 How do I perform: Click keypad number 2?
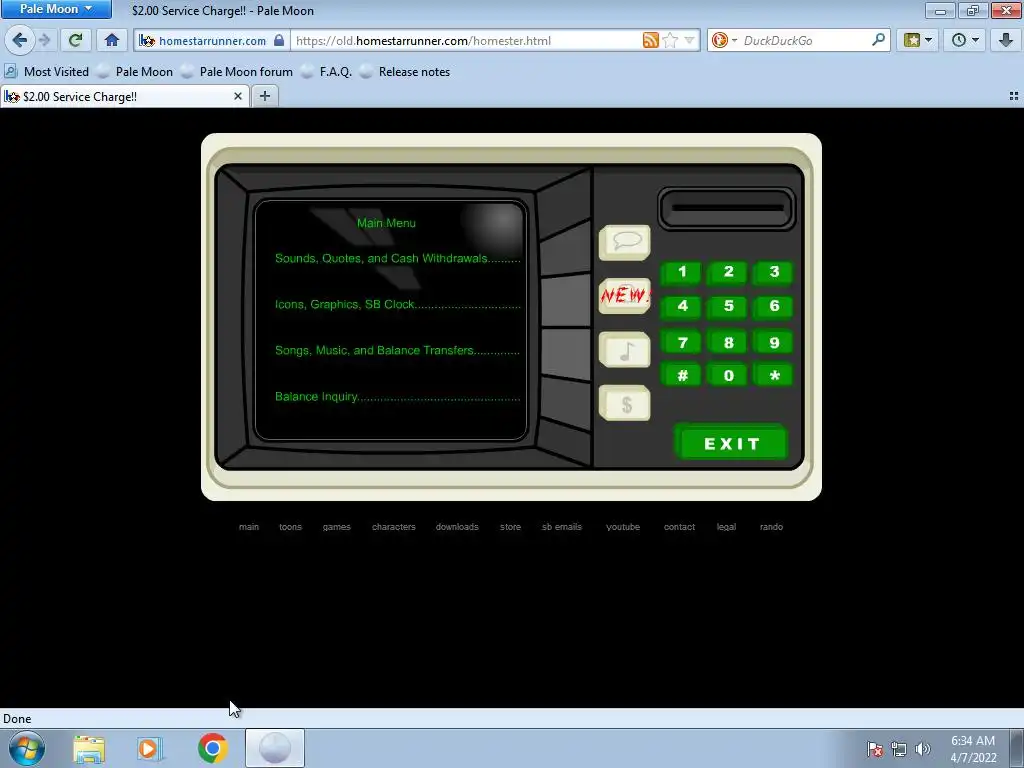coord(728,272)
